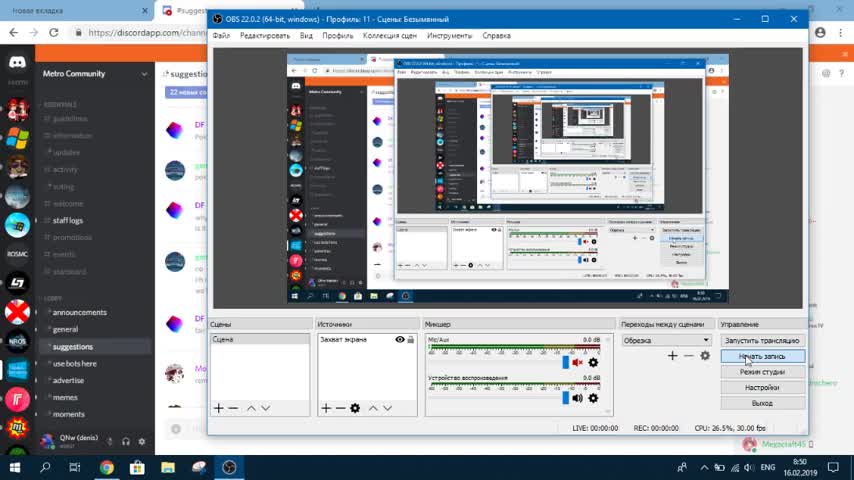Select Сцена in the Scenes list

(x=260, y=339)
